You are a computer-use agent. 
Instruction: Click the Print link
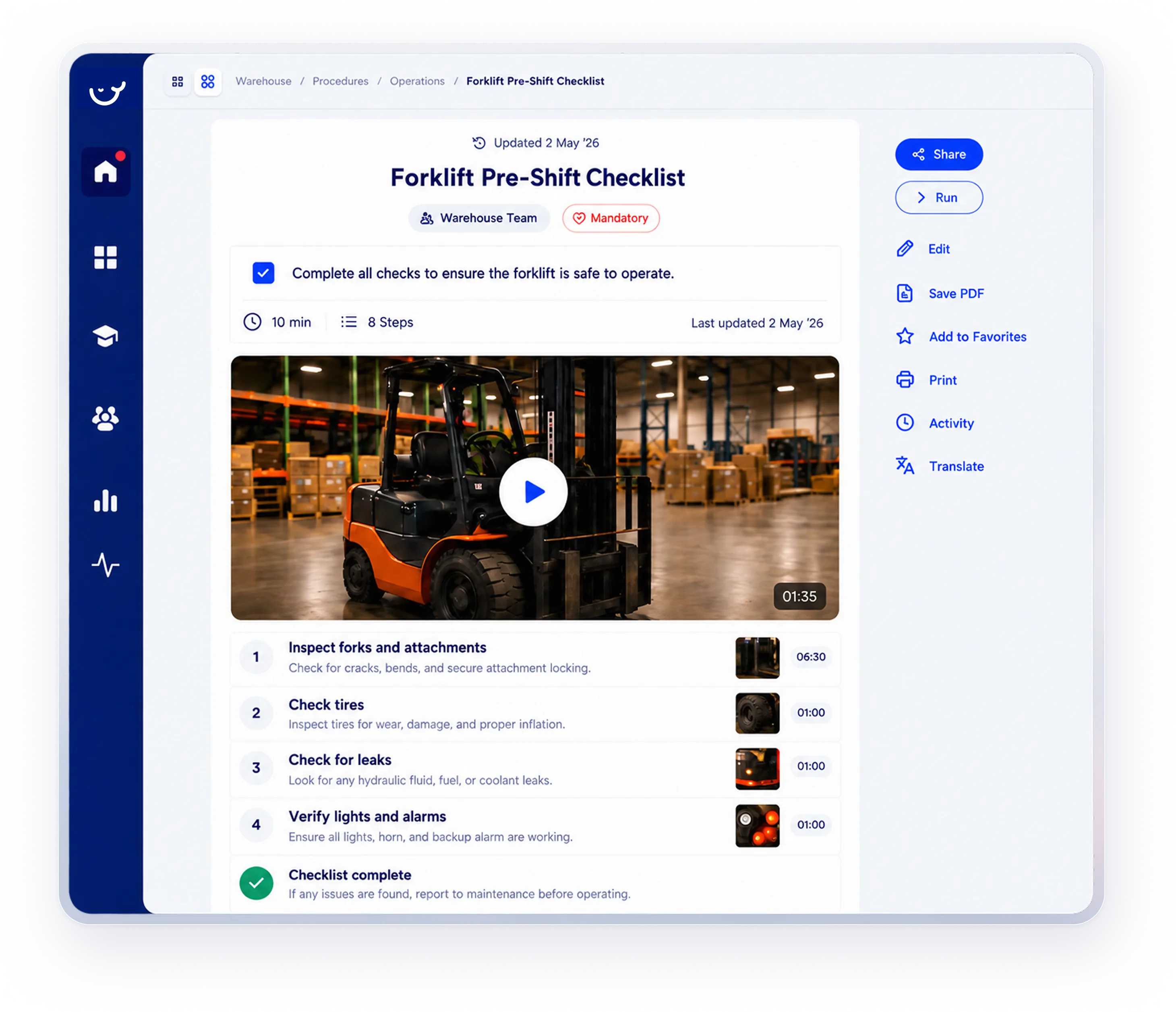click(942, 380)
